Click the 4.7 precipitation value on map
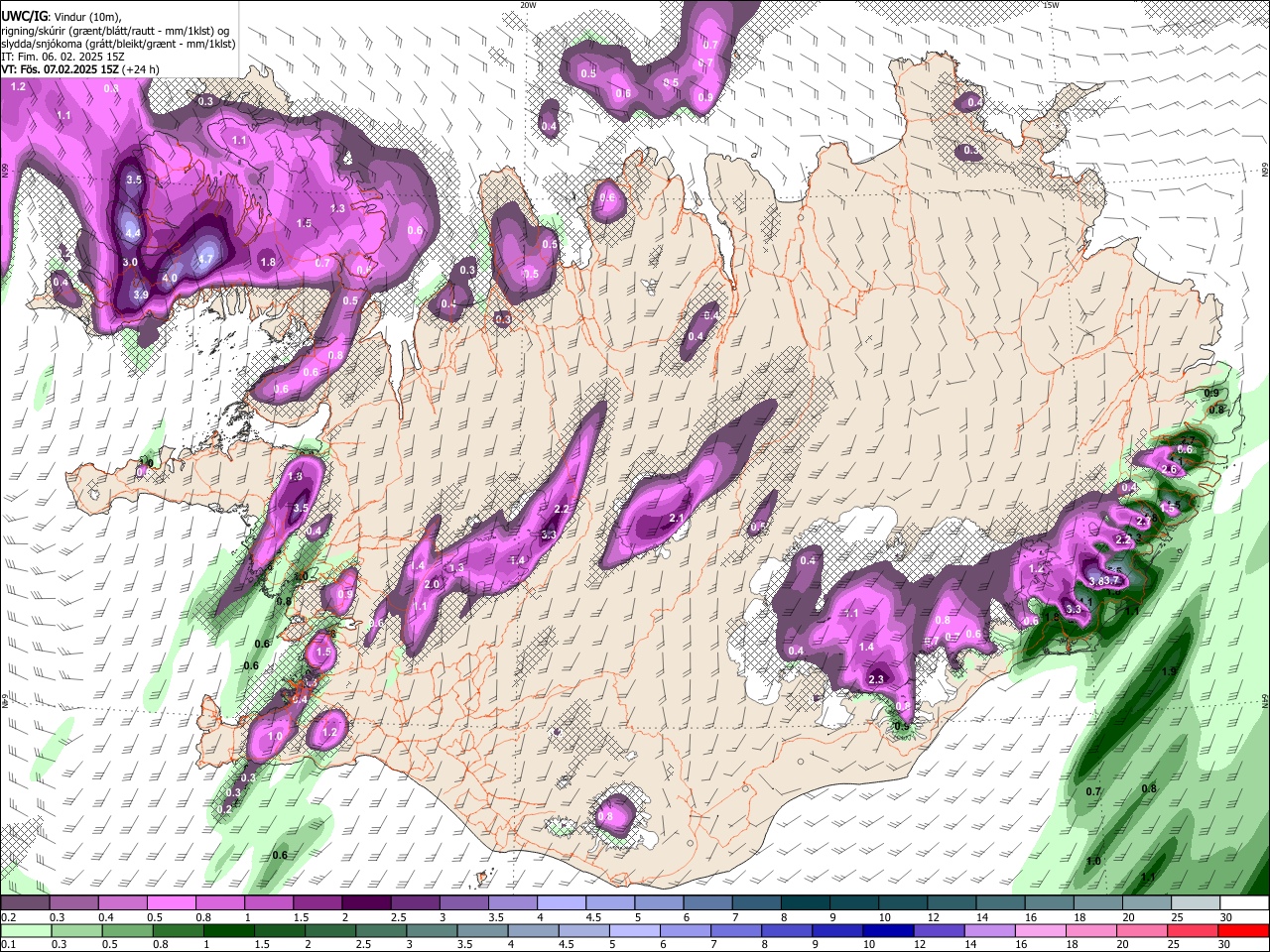1270x952 pixels. pyautogui.click(x=205, y=260)
